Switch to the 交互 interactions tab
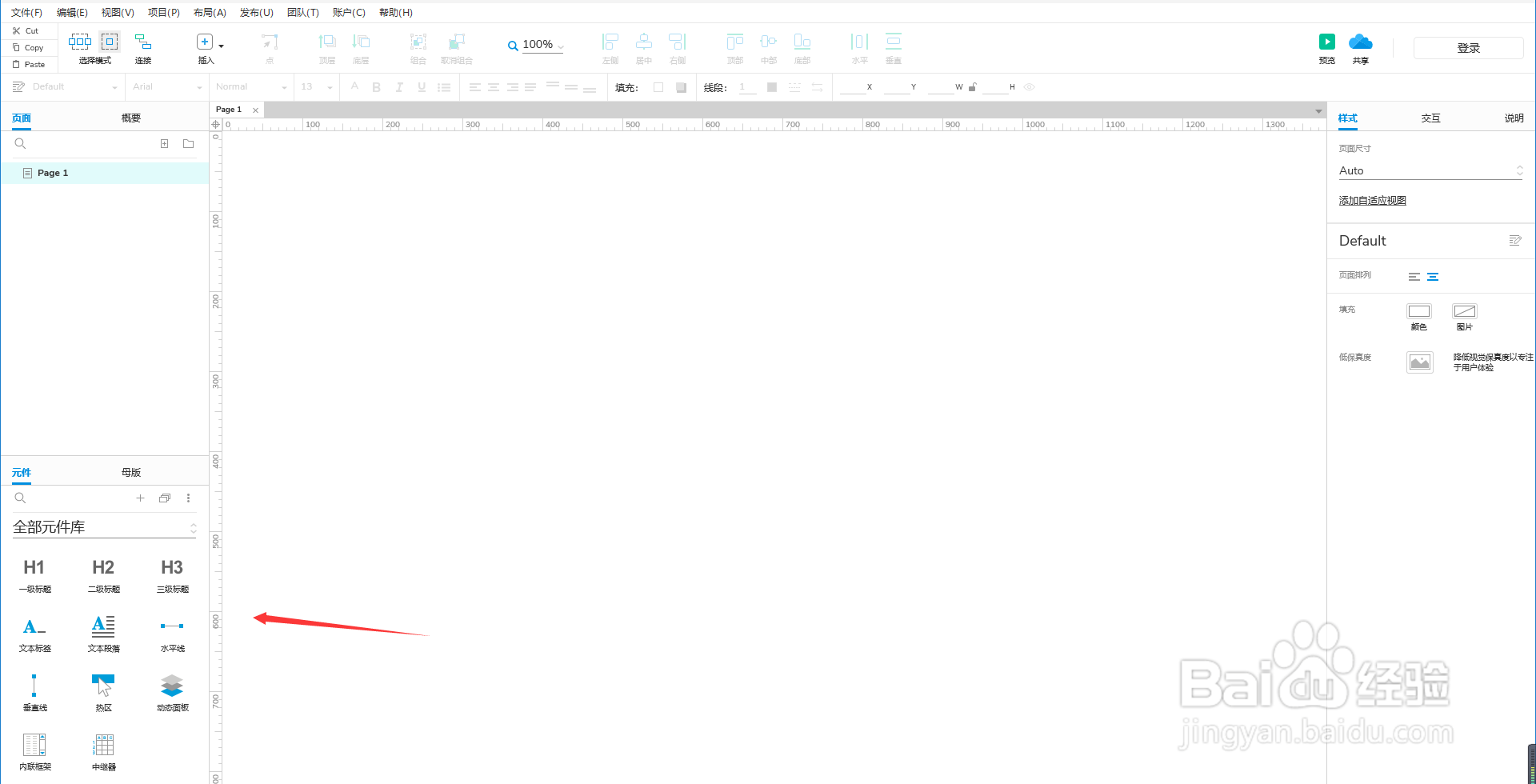The height and width of the screenshot is (784, 1536). (1430, 118)
